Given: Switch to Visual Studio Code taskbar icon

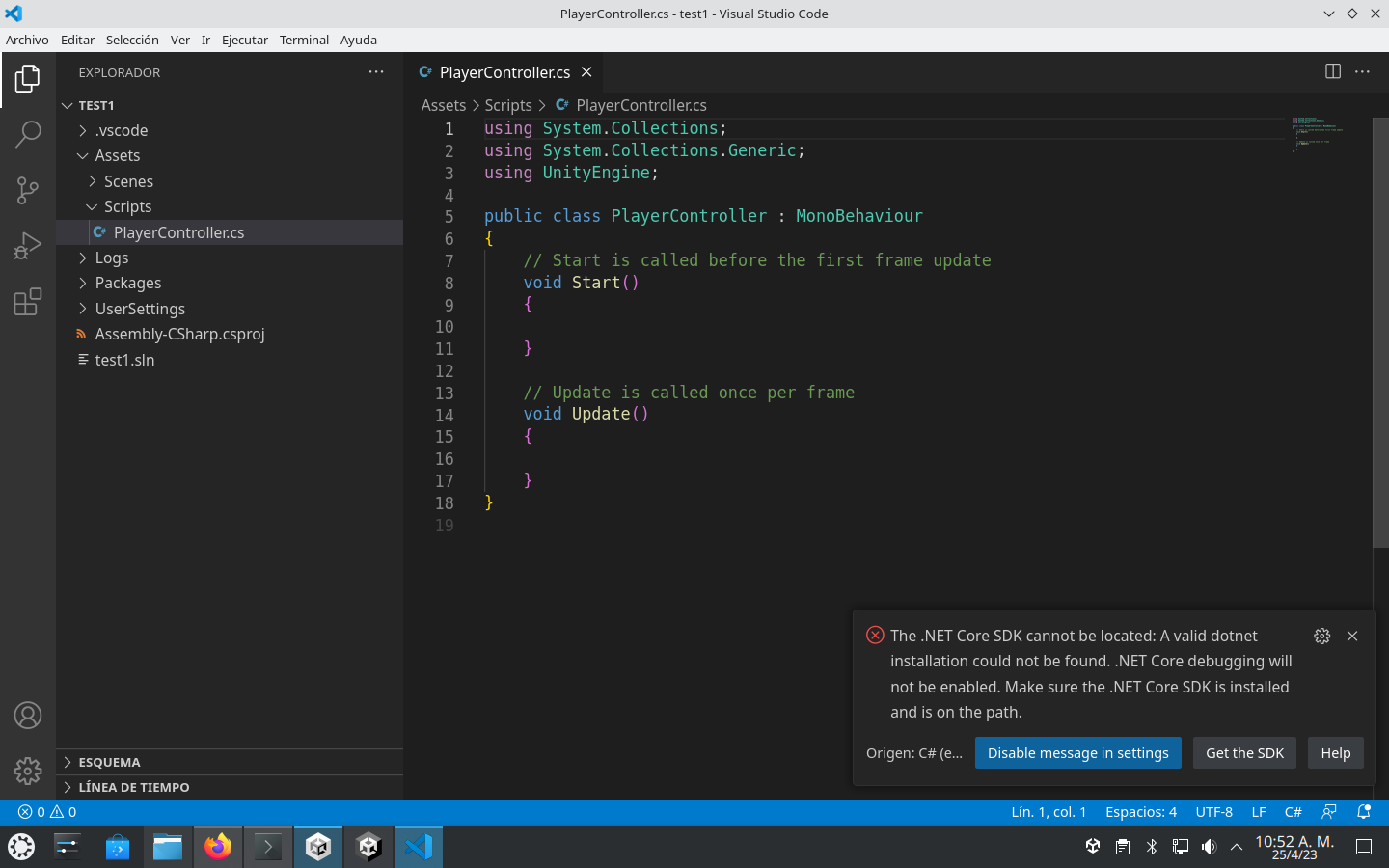Looking at the screenshot, I should [x=419, y=847].
